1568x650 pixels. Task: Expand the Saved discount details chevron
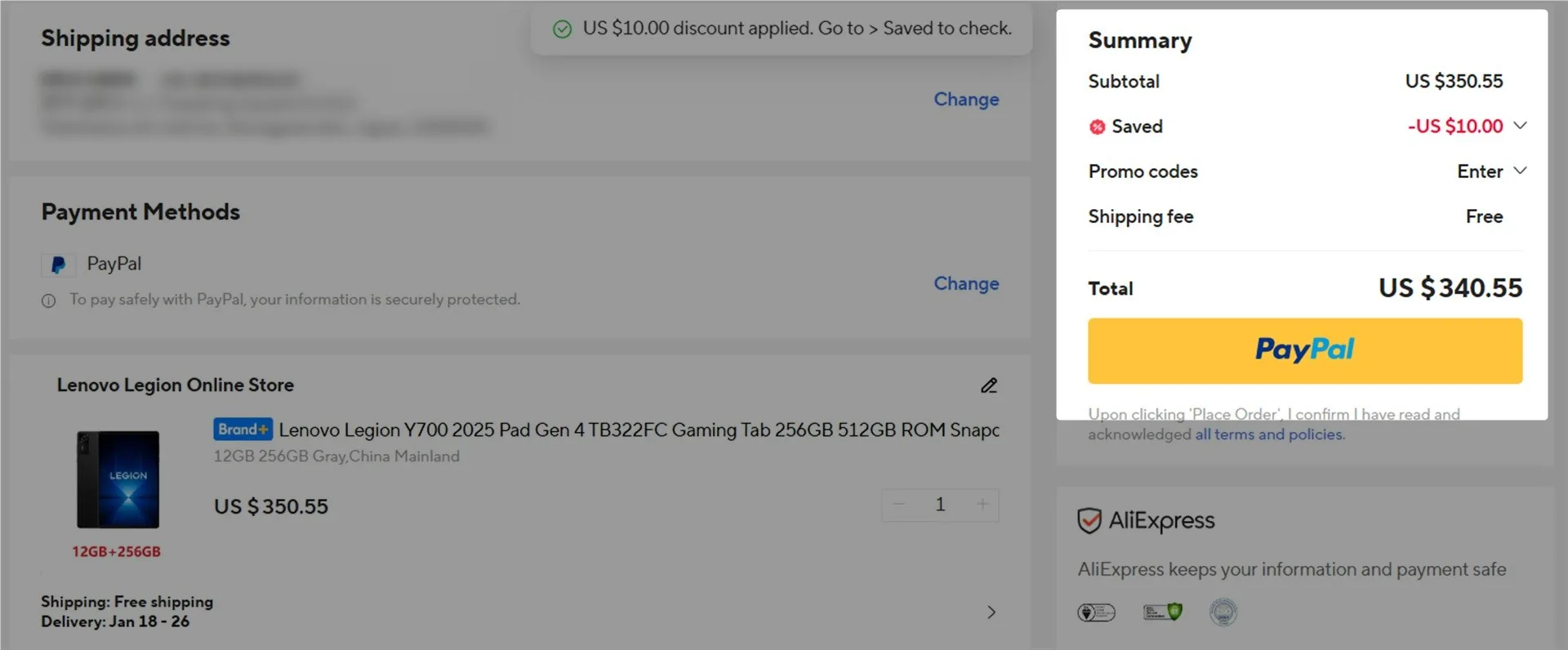[1520, 126]
